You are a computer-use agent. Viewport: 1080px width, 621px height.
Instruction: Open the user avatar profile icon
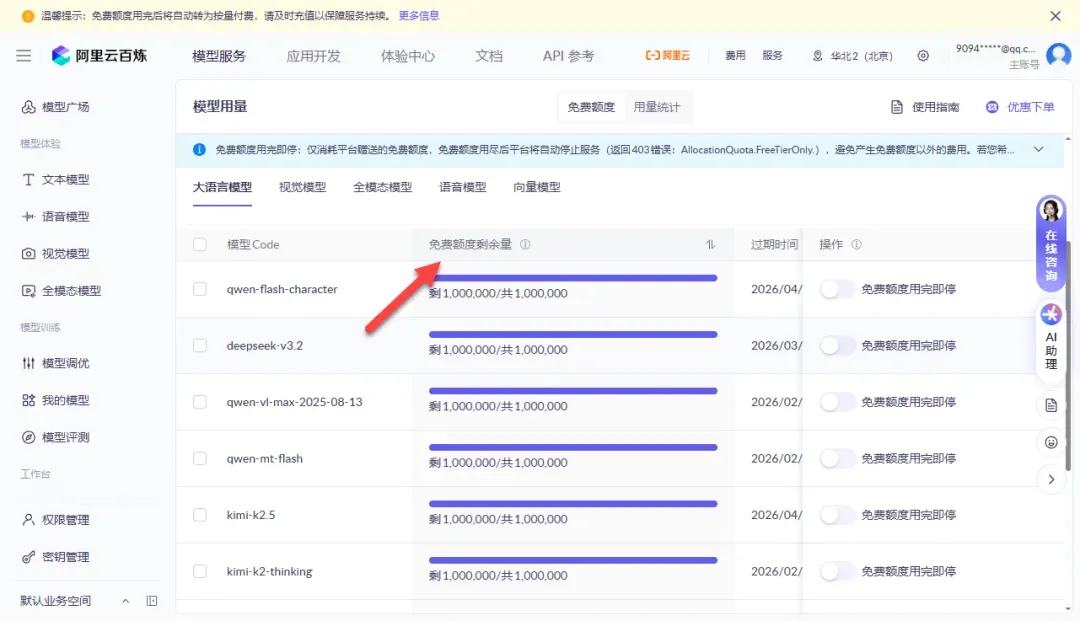[1058, 55]
